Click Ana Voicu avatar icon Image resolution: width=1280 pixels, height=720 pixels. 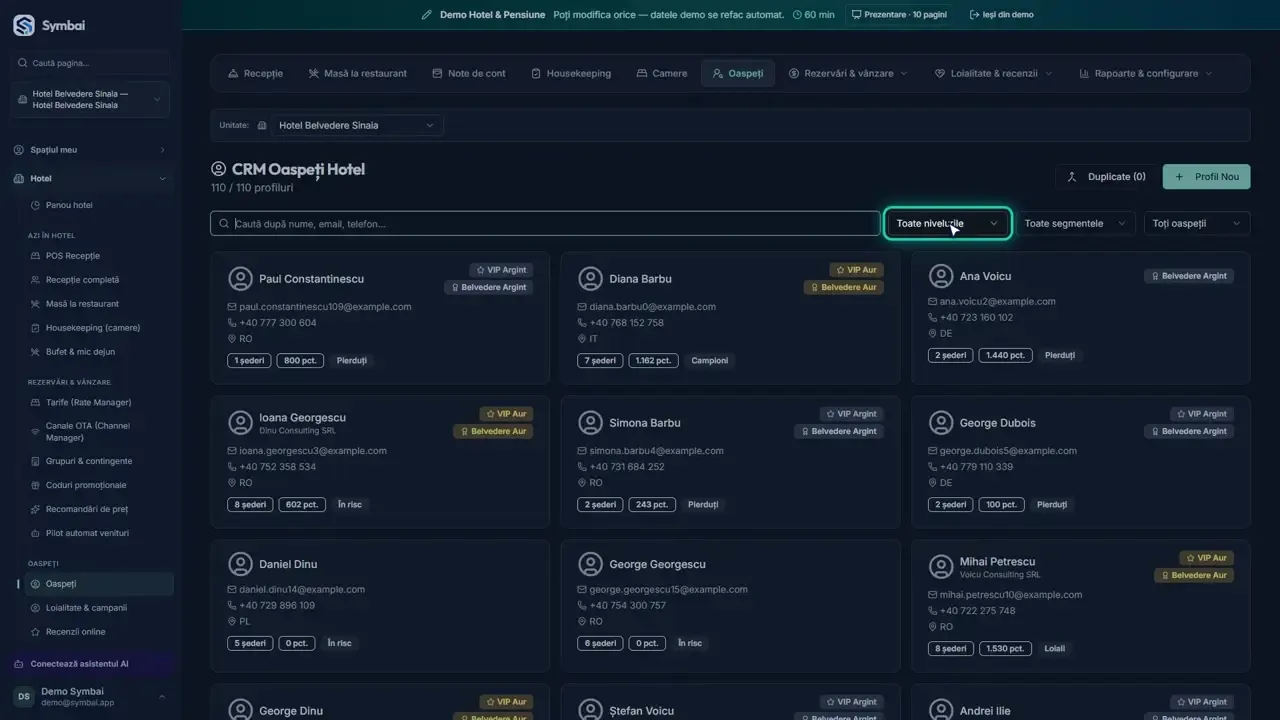[x=940, y=276]
